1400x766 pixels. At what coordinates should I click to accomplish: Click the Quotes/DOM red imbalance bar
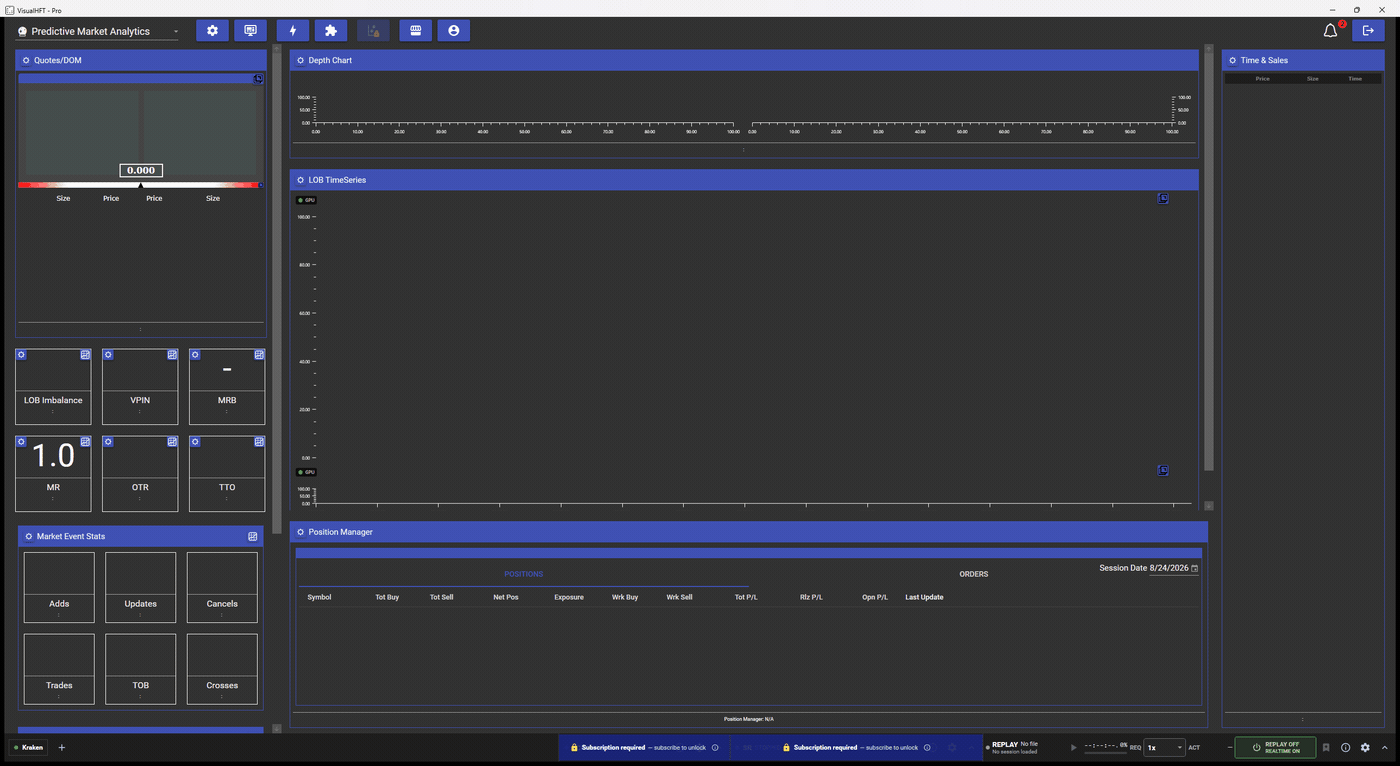pyautogui.click(x=140, y=185)
